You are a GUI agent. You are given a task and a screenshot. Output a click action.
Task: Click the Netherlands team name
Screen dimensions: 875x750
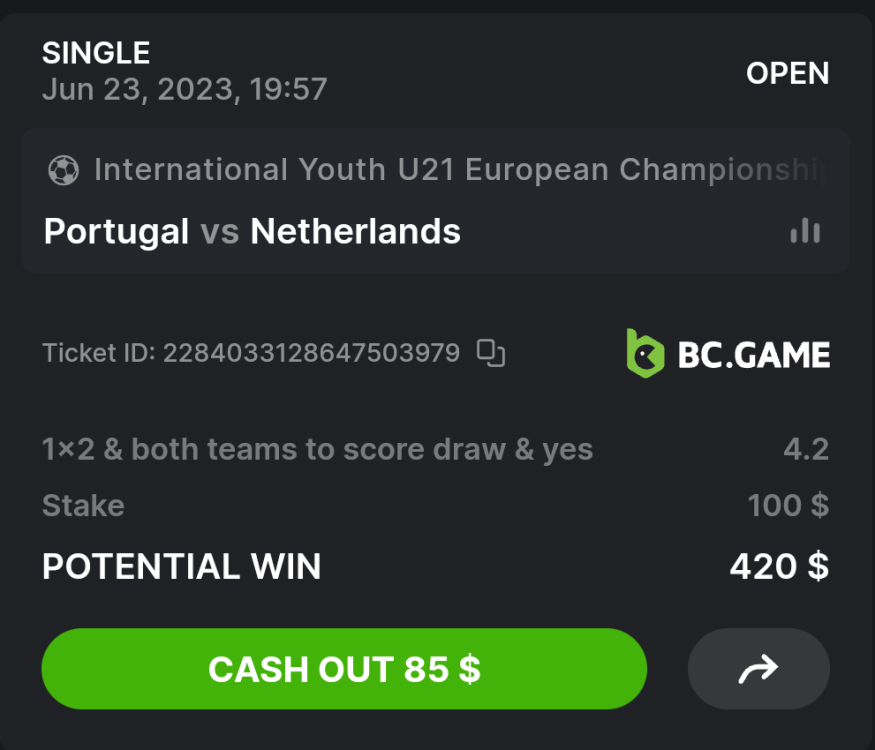pos(355,232)
